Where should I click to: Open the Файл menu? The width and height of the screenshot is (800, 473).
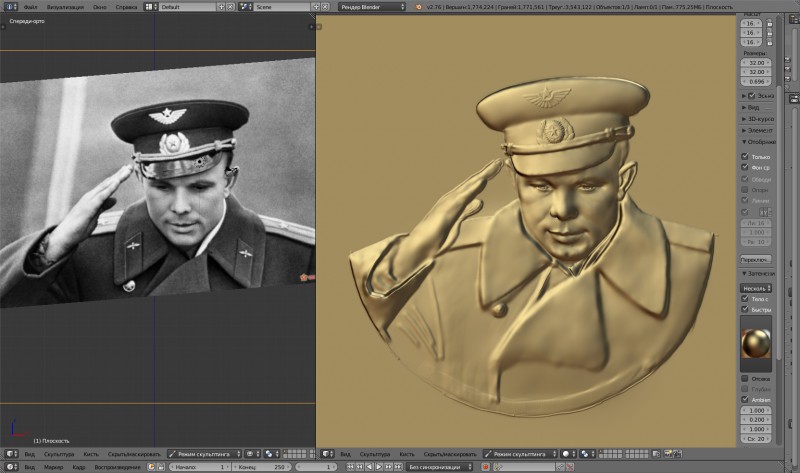point(30,7)
